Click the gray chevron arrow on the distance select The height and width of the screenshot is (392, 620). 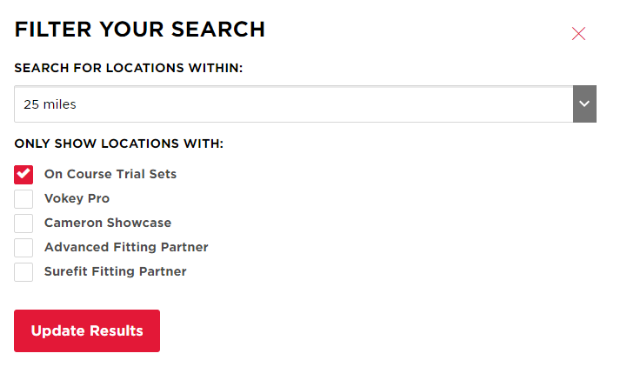click(x=584, y=104)
